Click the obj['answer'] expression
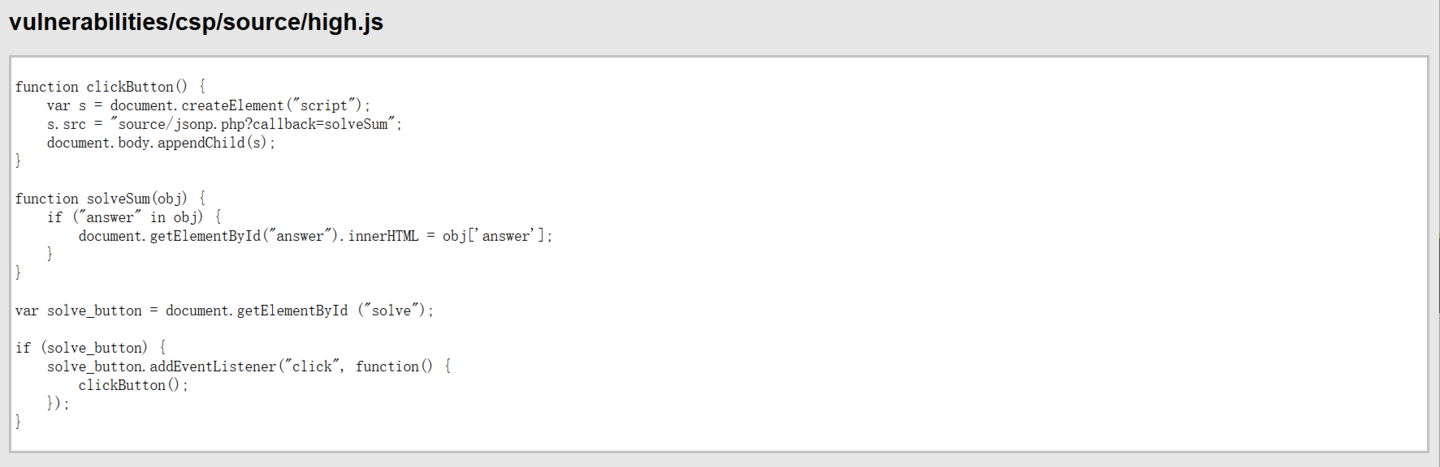This screenshot has height=467, width=1440. point(495,236)
